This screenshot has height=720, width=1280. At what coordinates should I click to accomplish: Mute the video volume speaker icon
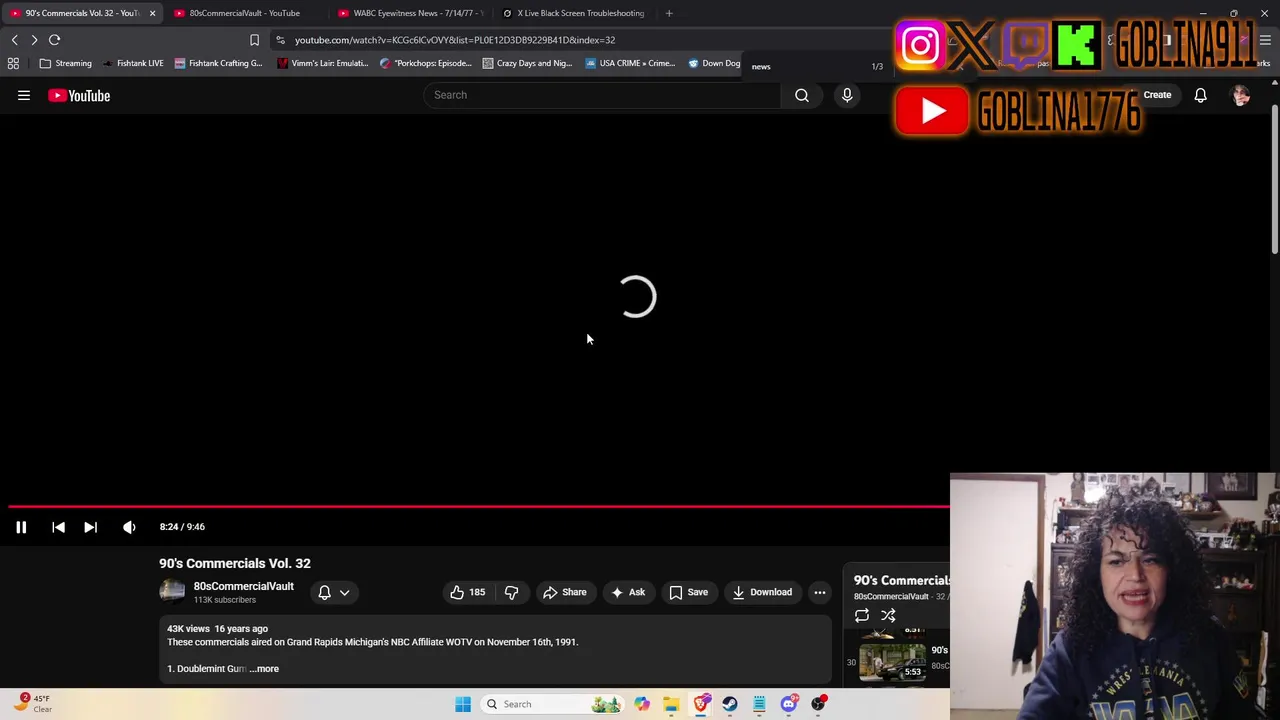[x=129, y=527]
